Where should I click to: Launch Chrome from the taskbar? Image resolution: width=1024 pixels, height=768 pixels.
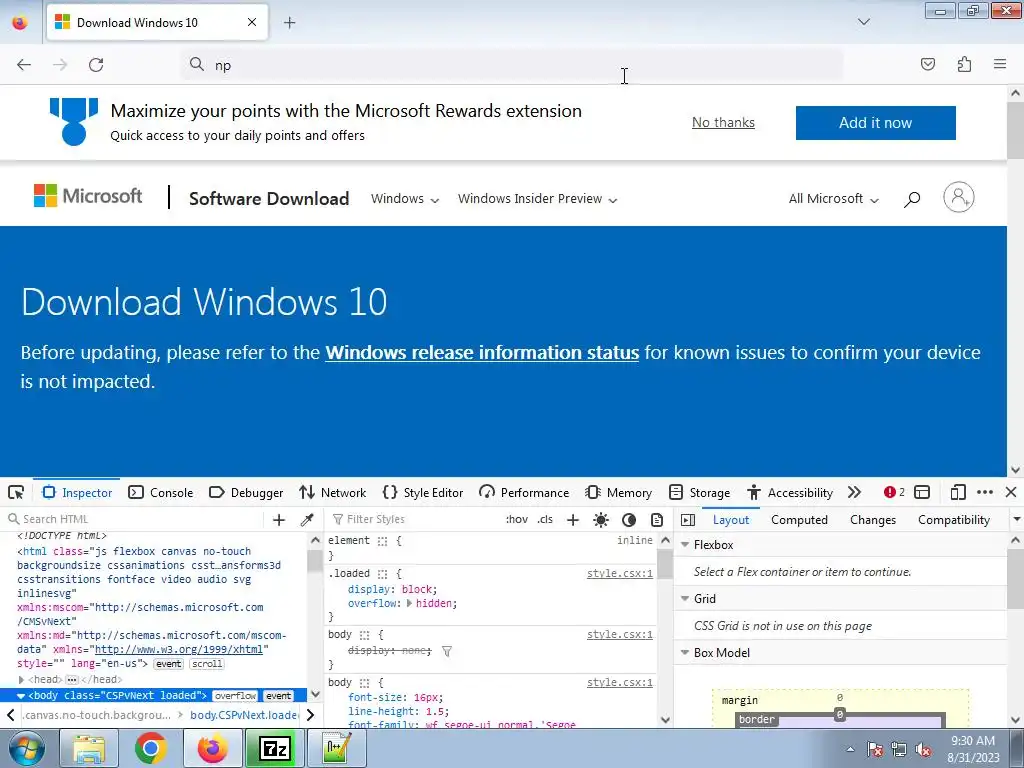[150, 748]
